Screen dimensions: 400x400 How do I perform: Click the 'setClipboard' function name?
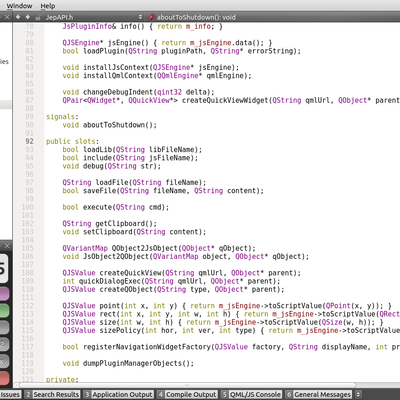108,232
